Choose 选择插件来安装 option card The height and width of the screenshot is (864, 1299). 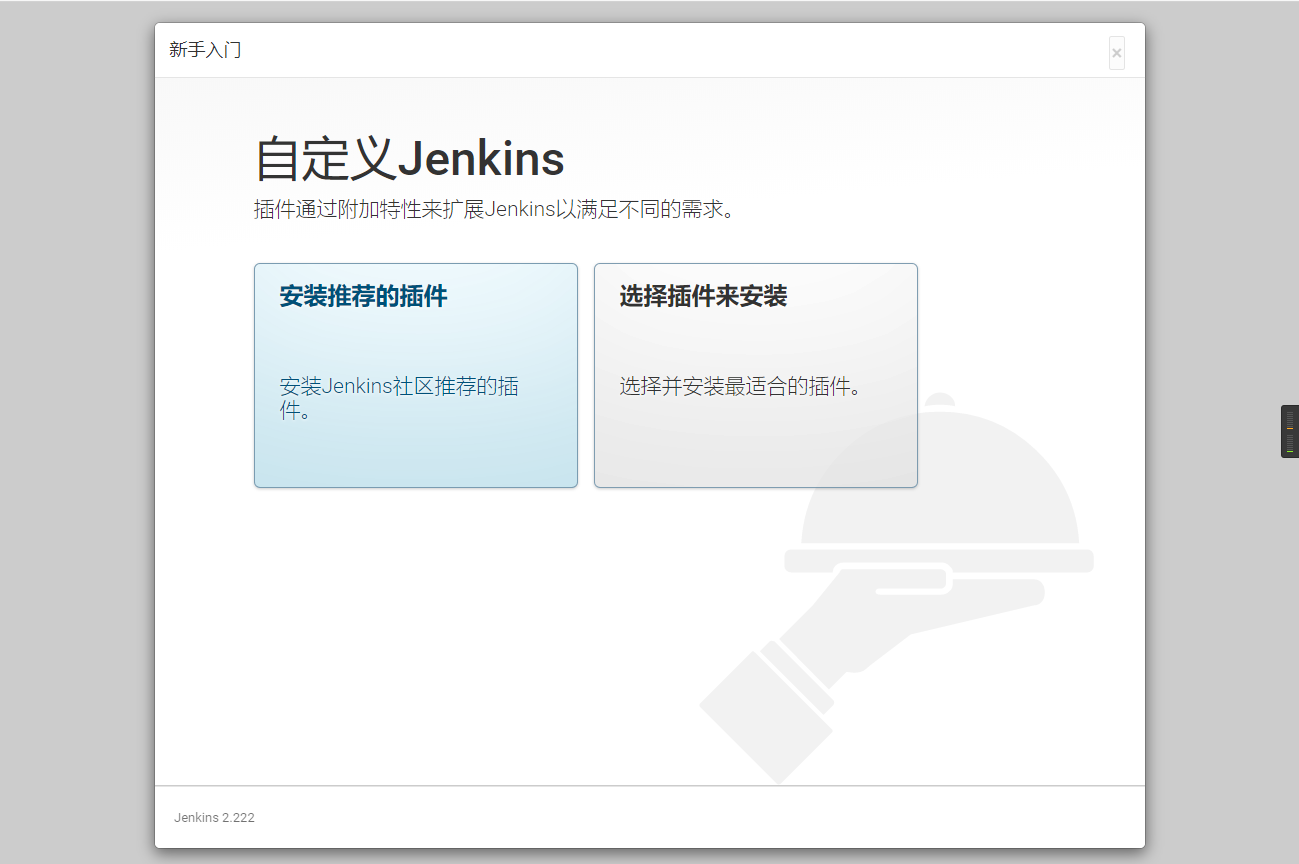point(756,376)
